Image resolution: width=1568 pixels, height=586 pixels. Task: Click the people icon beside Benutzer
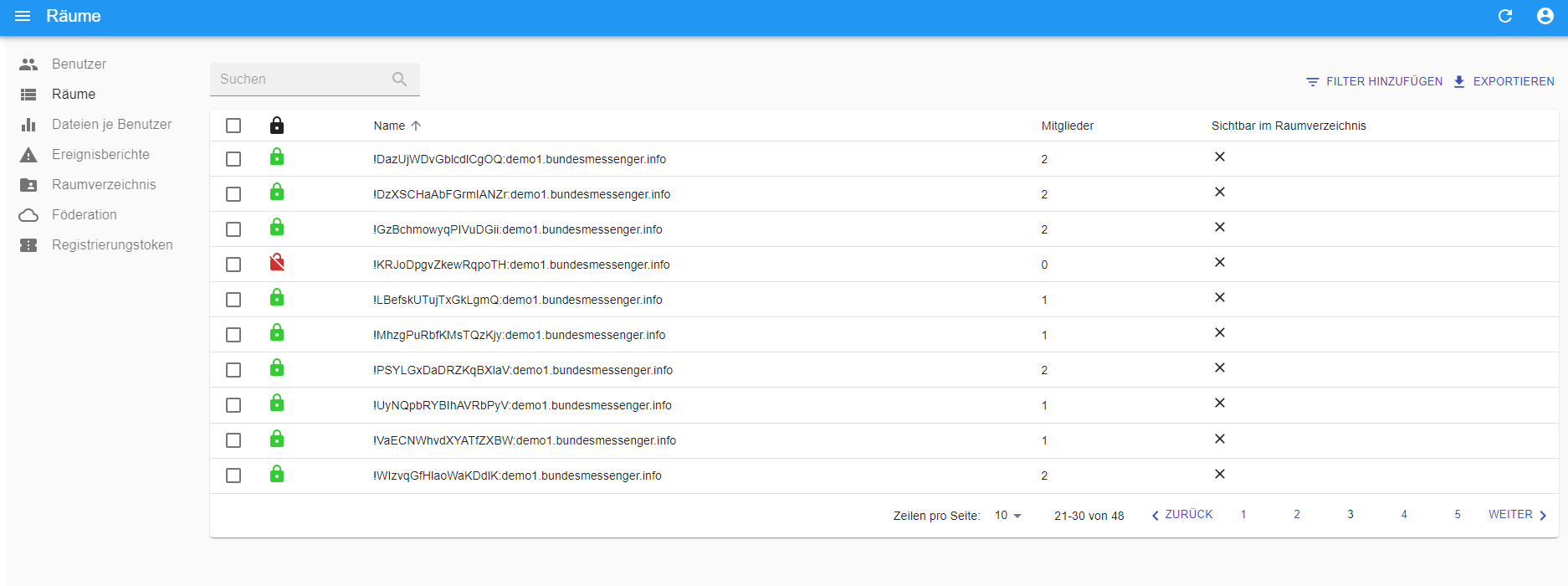point(28,64)
